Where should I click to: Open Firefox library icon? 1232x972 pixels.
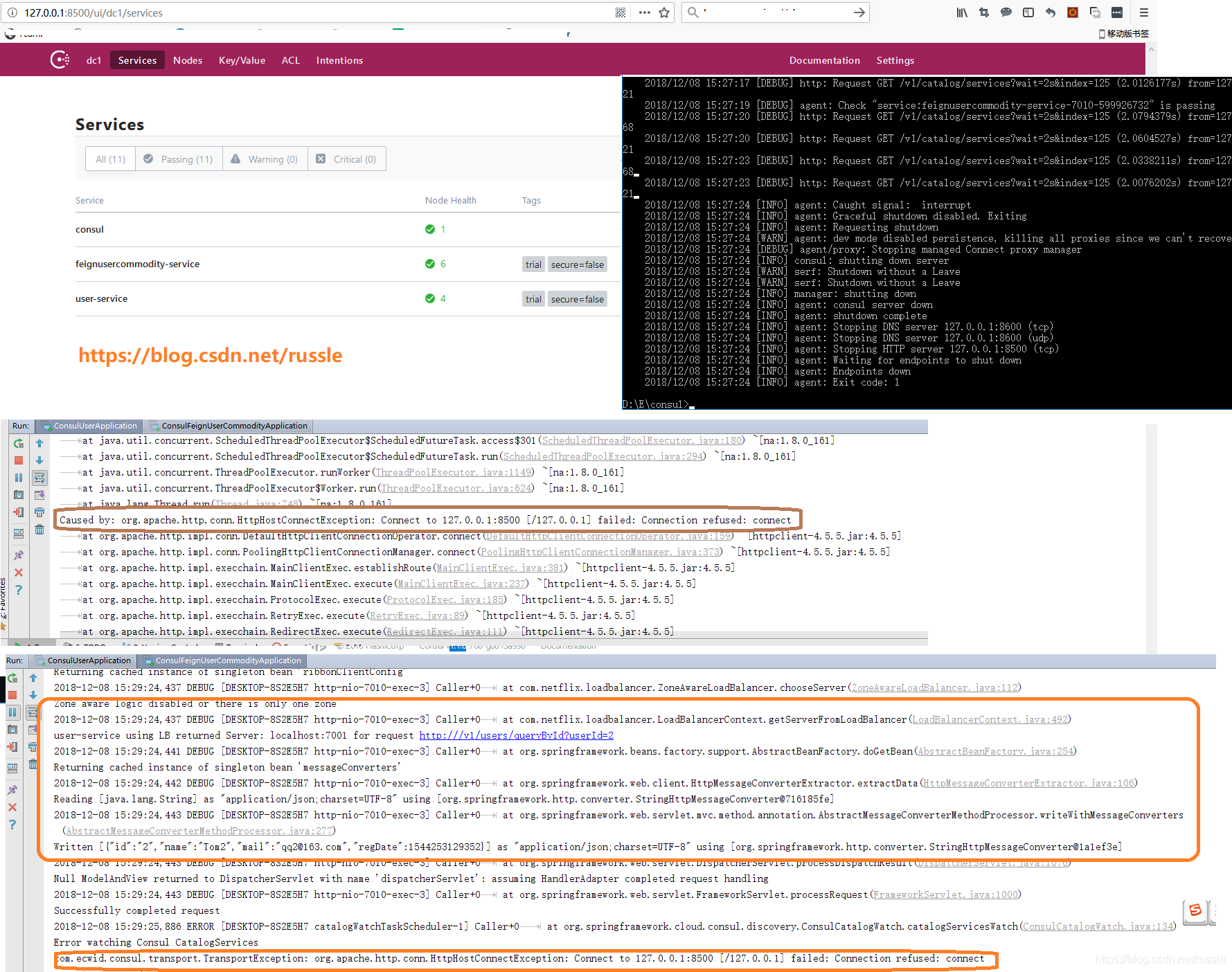[x=962, y=12]
